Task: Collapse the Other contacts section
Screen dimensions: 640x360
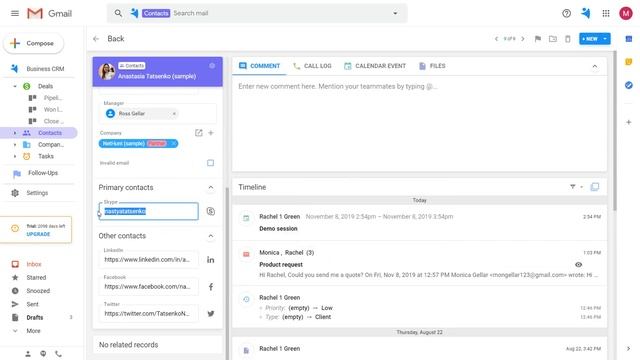Action: [x=211, y=236]
